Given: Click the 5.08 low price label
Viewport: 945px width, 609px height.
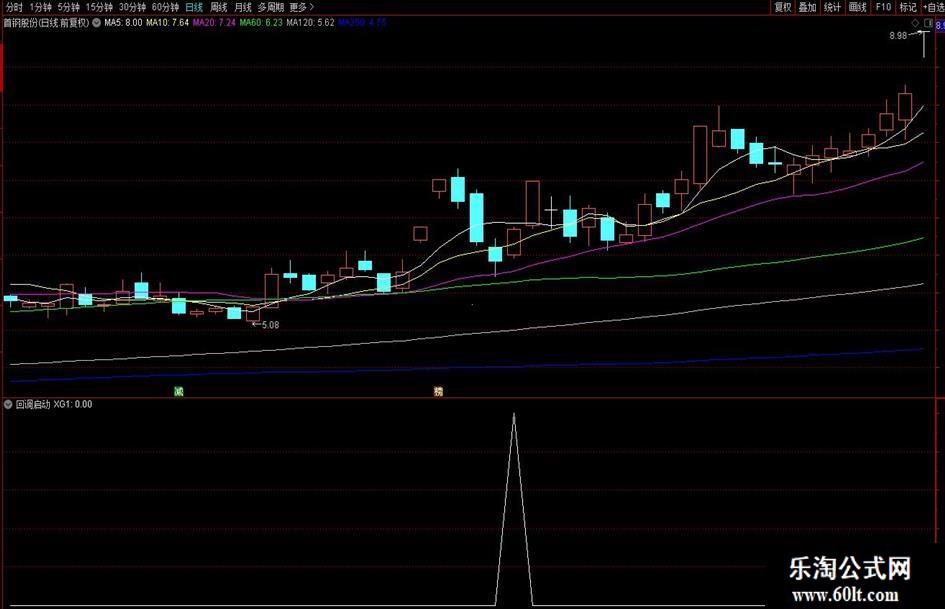Looking at the screenshot, I should coord(270,325).
